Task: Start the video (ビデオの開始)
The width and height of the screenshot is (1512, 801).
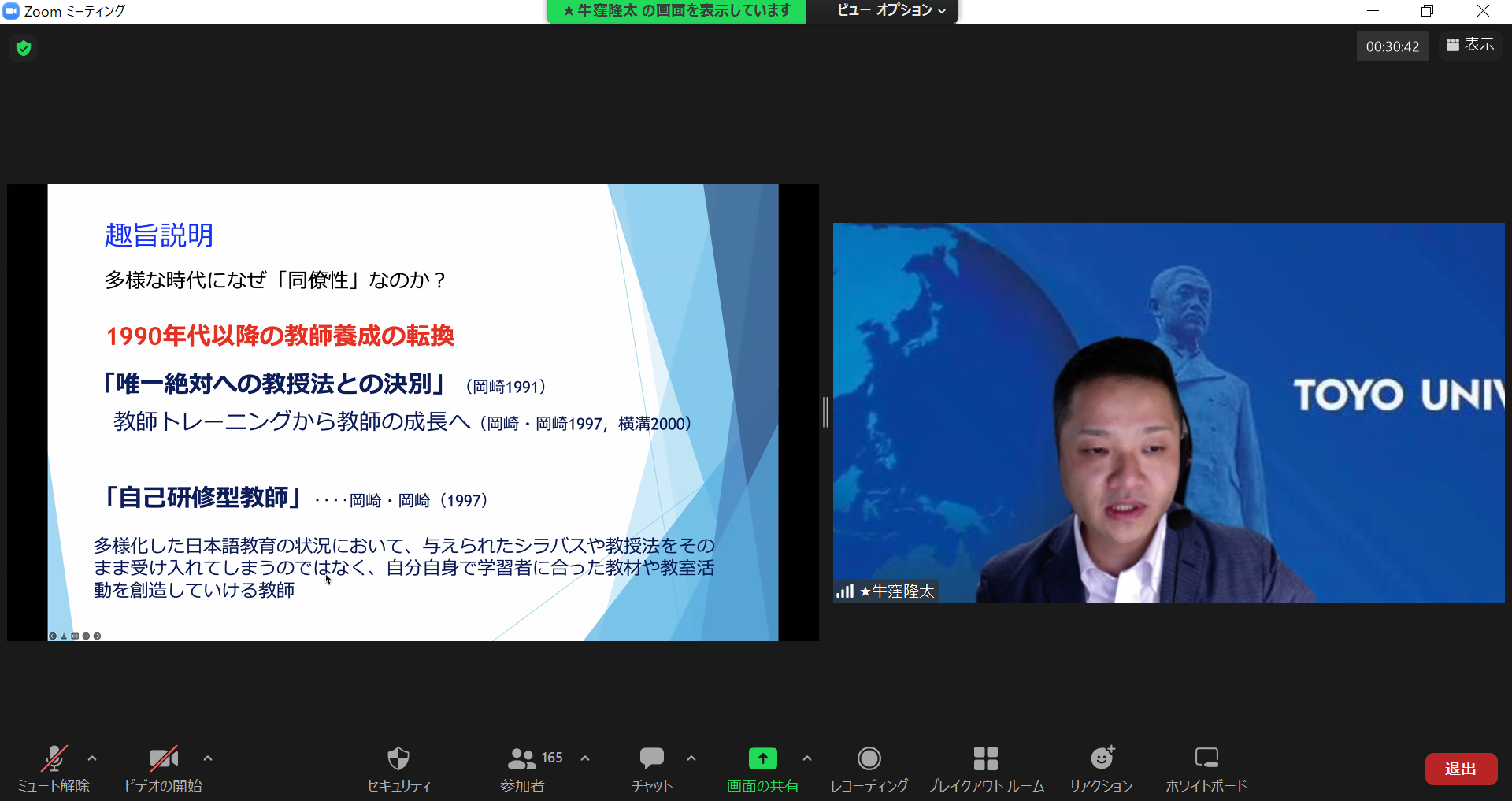Action: pos(163,759)
